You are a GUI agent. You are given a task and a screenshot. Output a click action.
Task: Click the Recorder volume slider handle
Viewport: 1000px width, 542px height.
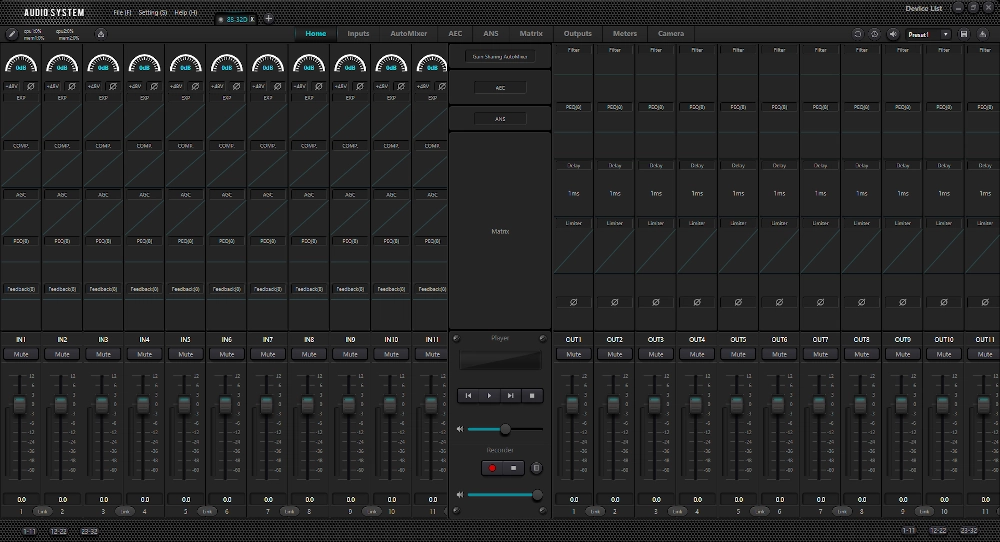pyautogui.click(x=538, y=495)
